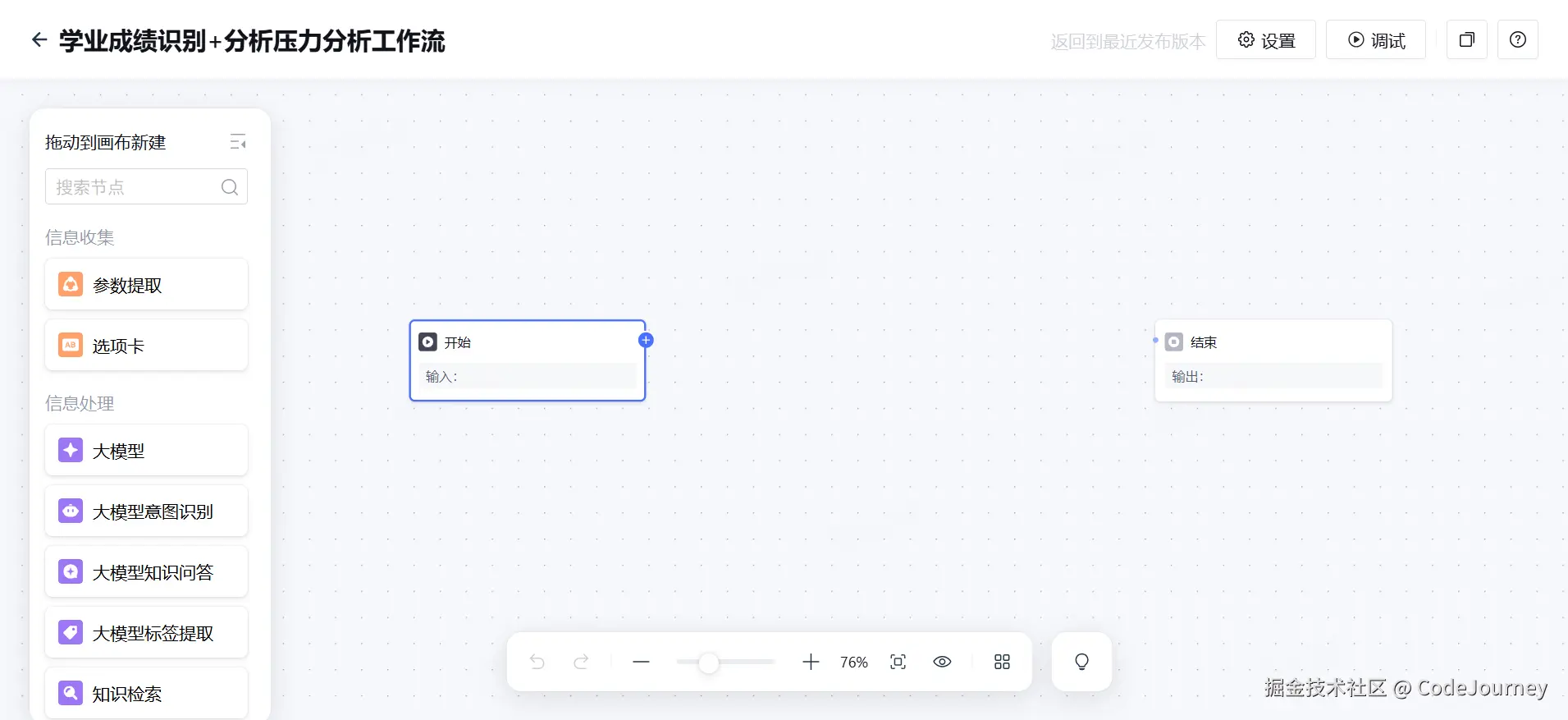Select the 知识检索 node
The image size is (1568, 720).
point(146,694)
